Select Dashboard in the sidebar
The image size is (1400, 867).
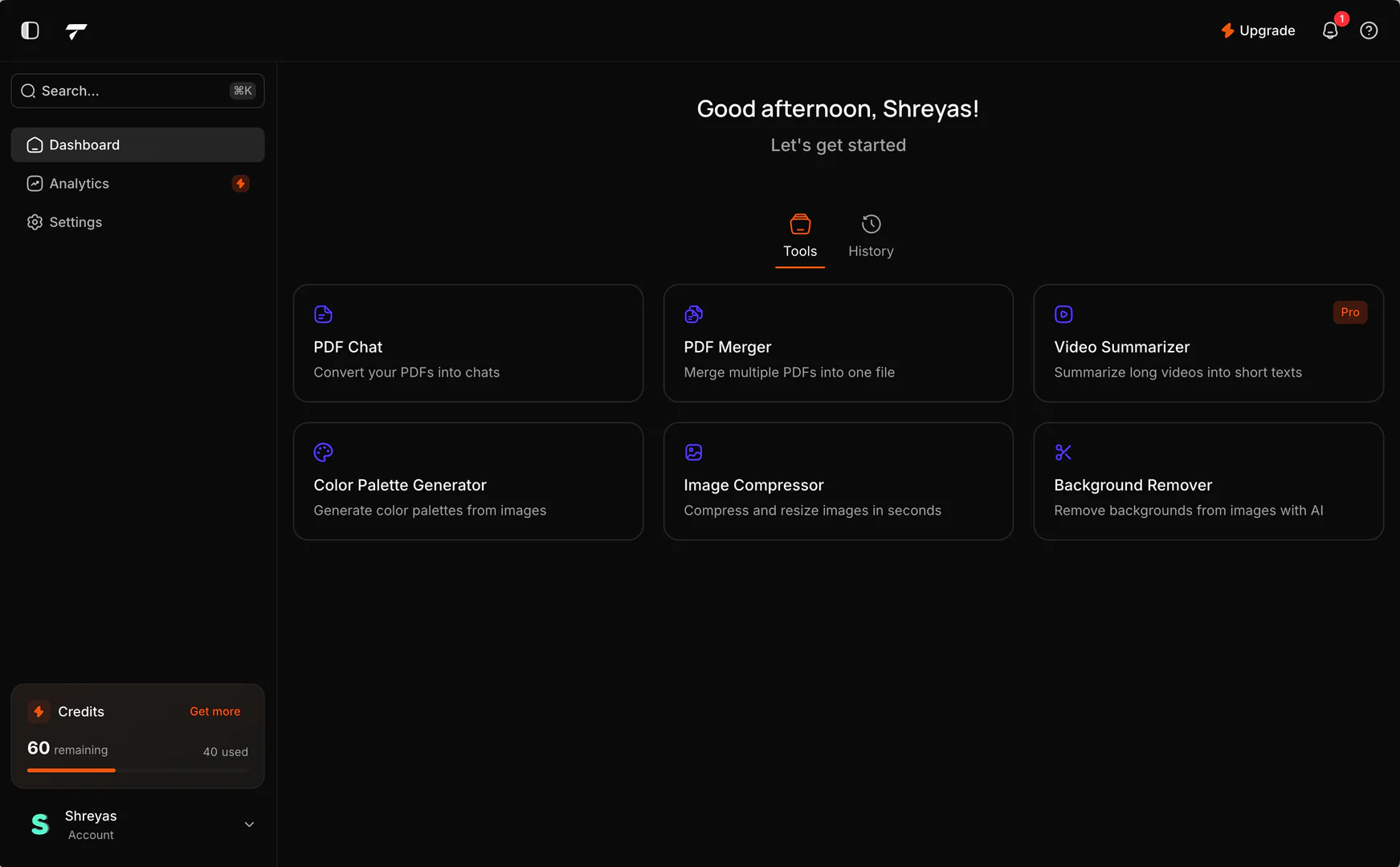(x=84, y=144)
